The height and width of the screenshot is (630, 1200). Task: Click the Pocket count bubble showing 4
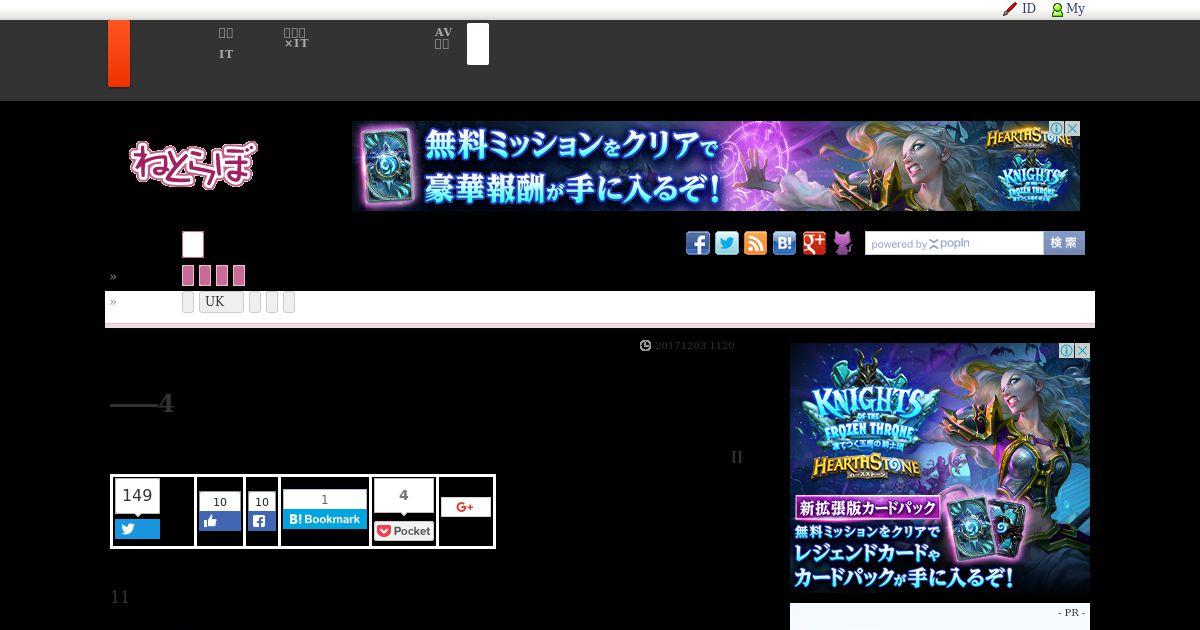pos(404,496)
